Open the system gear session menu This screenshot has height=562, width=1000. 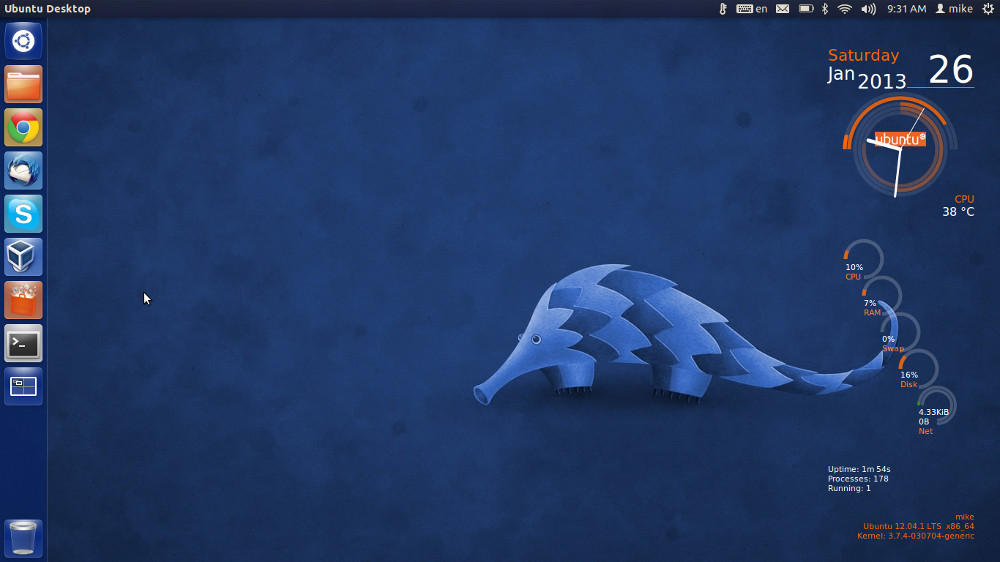tap(988, 9)
